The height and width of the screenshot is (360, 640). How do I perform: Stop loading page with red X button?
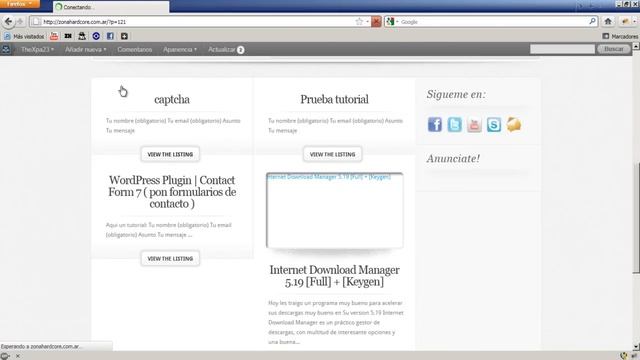[x=376, y=22]
